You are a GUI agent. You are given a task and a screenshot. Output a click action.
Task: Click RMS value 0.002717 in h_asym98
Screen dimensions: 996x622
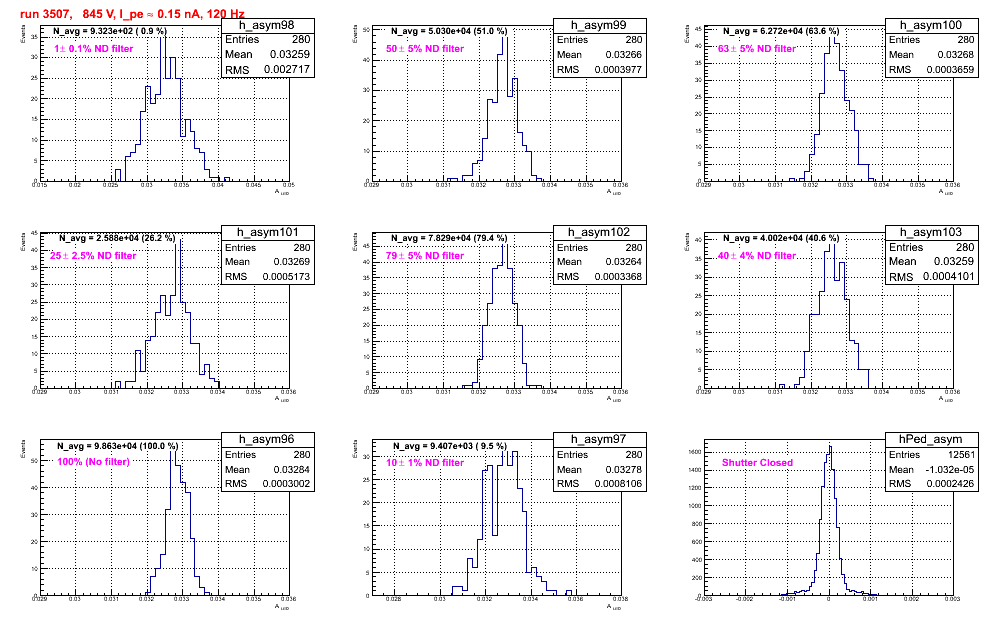click(x=286, y=70)
